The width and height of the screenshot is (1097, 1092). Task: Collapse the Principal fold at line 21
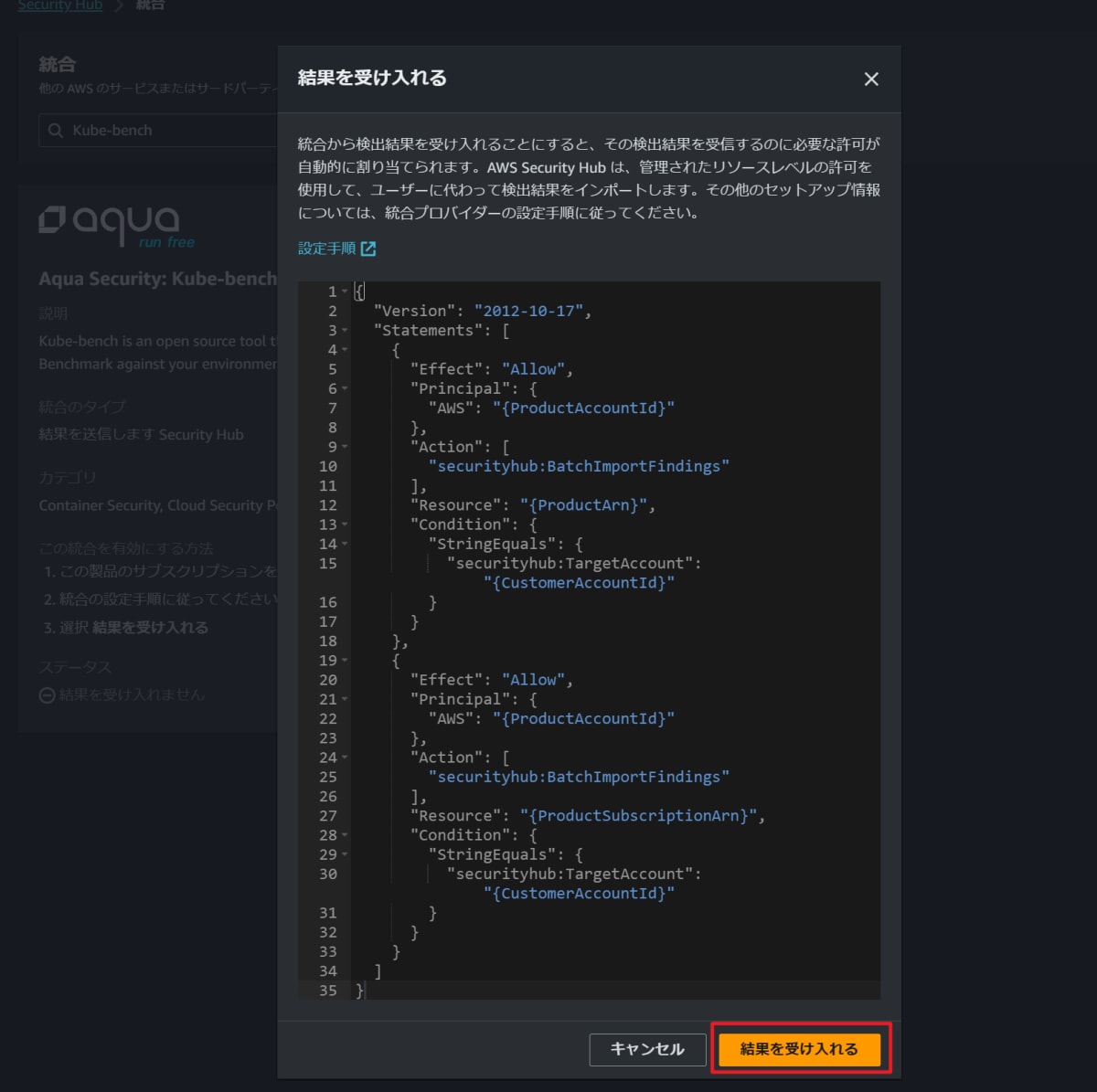[x=345, y=699]
